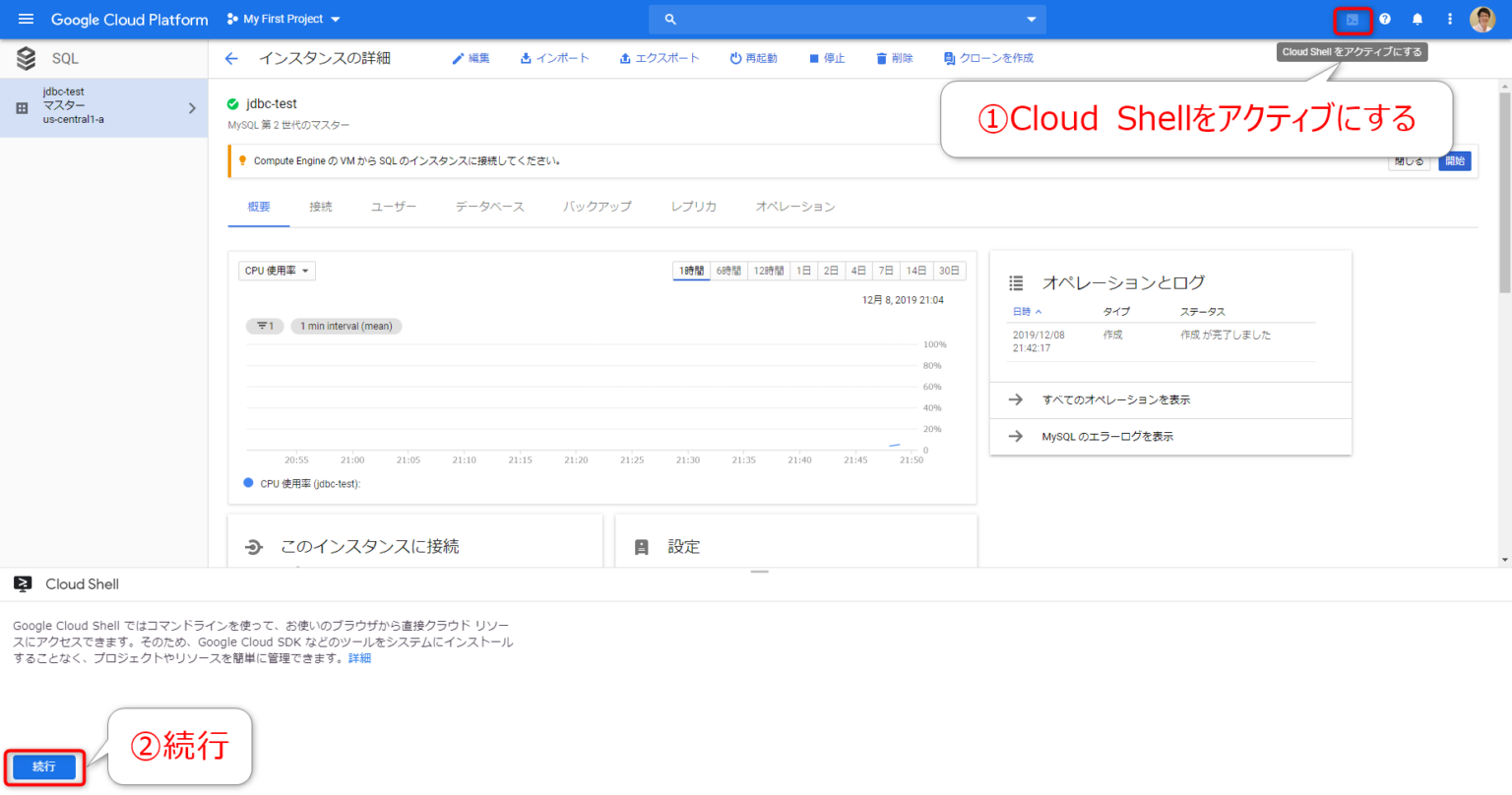Click the chart filter count chip
The height and width of the screenshot is (795, 1512).
pos(265,326)
